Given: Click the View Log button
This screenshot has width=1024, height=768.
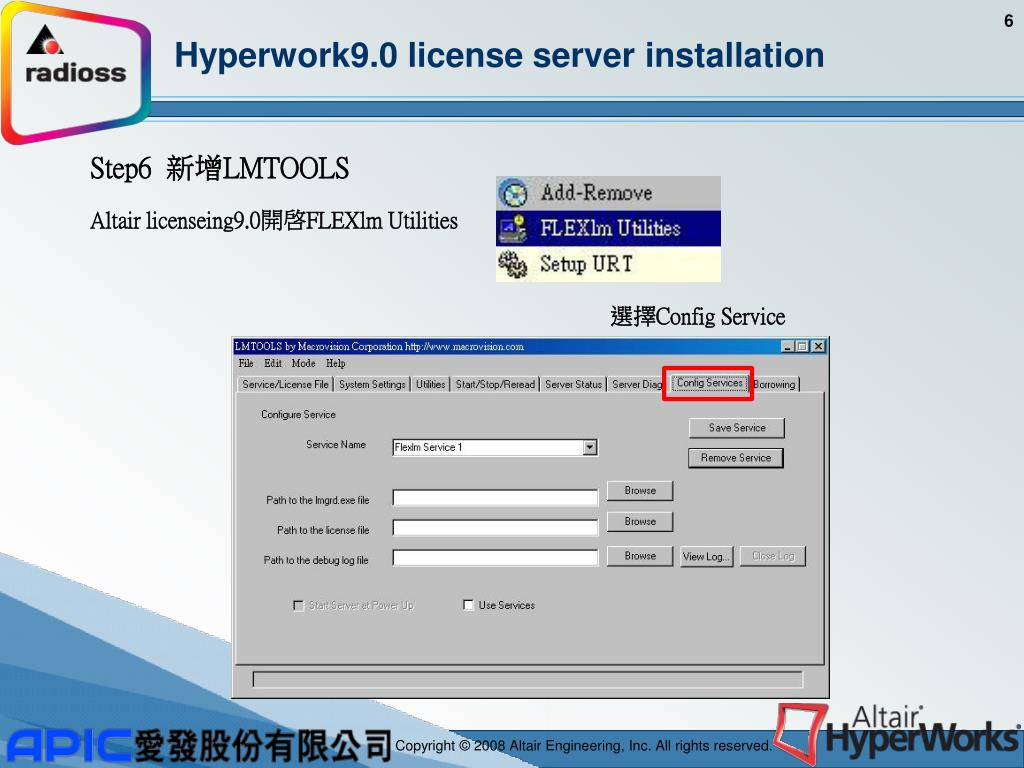Looking at the screenshot, I should (707, 556).
